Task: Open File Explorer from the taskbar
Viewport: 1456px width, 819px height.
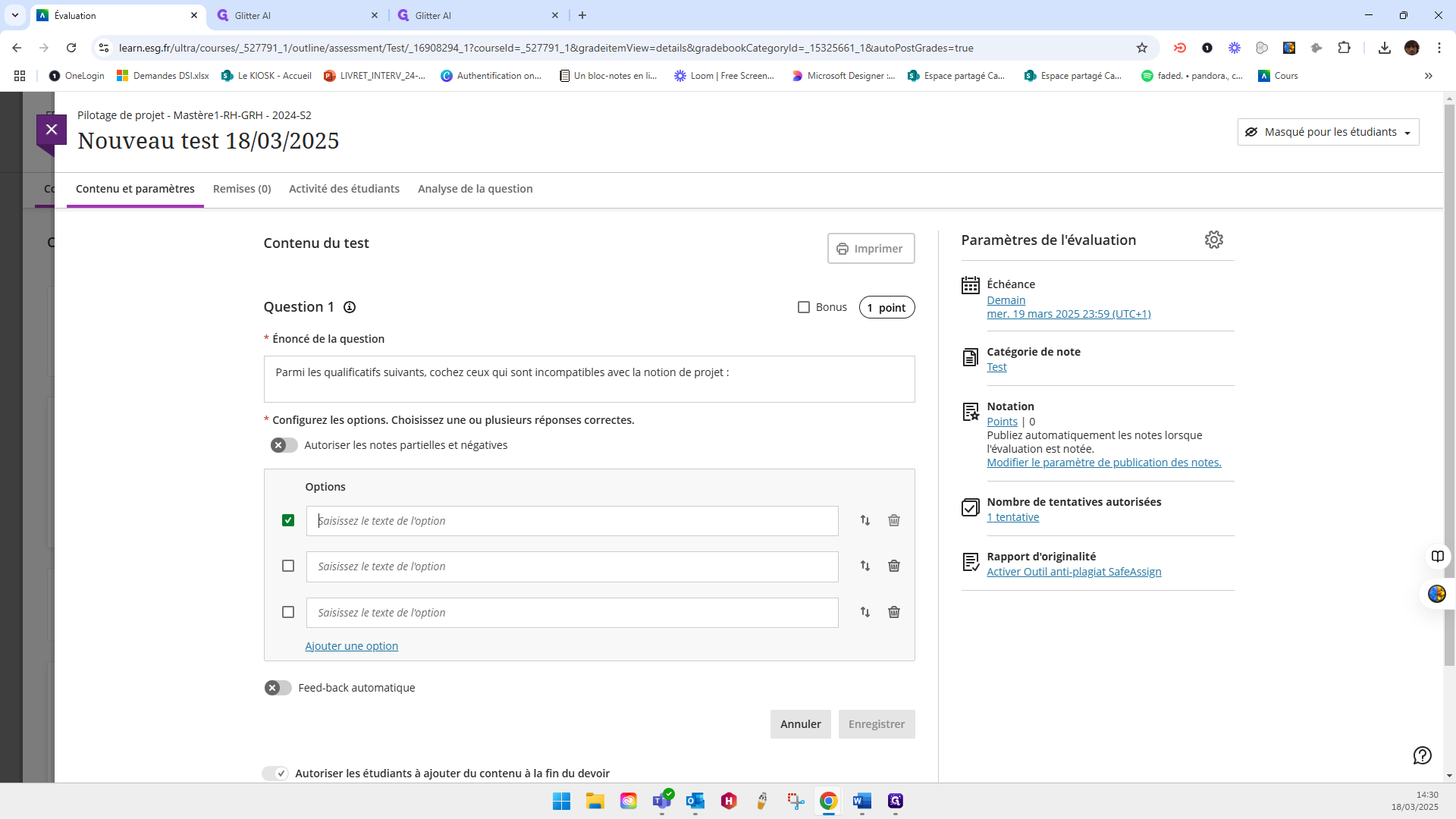Action: pos(595,801)
